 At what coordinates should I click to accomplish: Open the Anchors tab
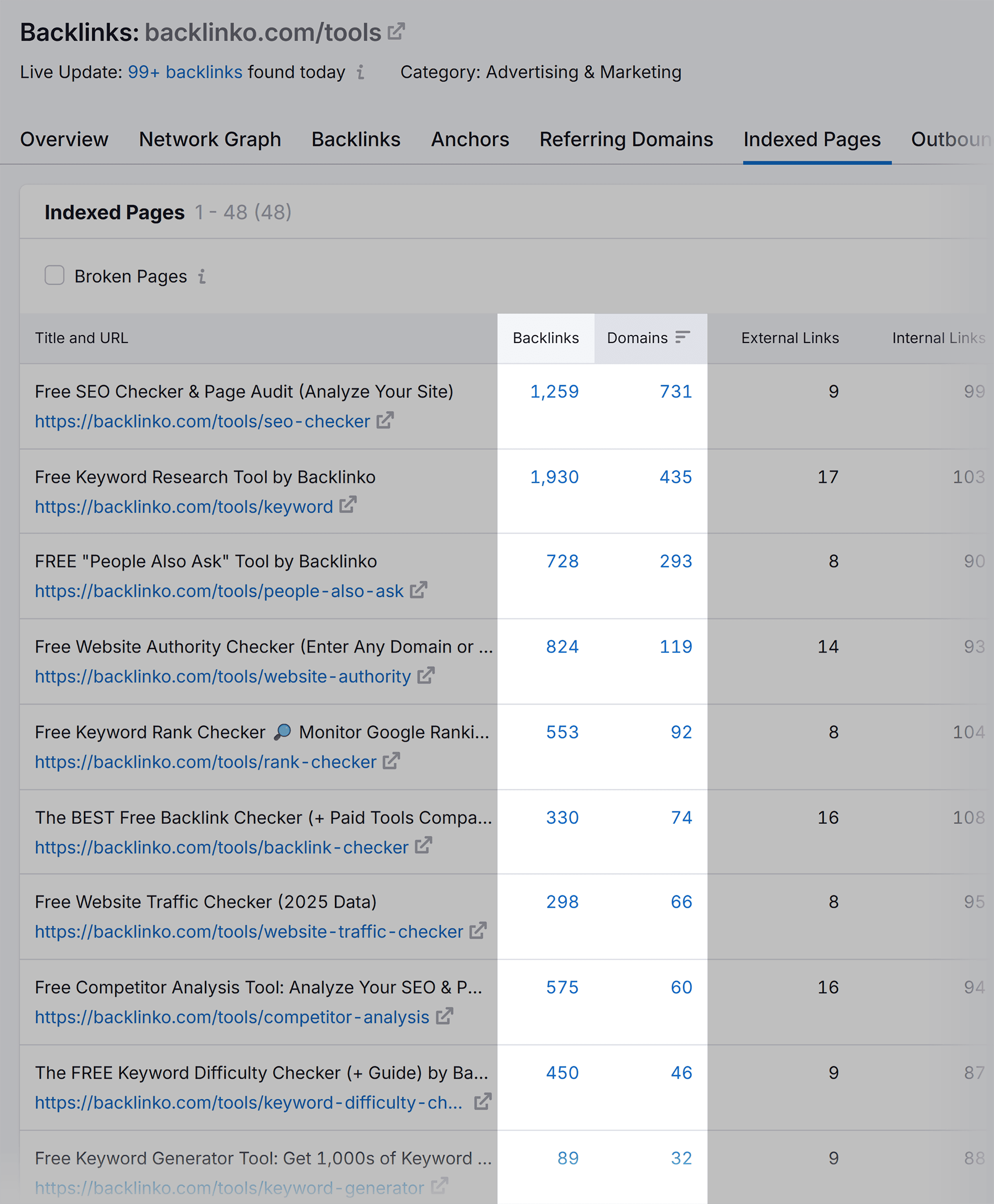tap(470, 139)
